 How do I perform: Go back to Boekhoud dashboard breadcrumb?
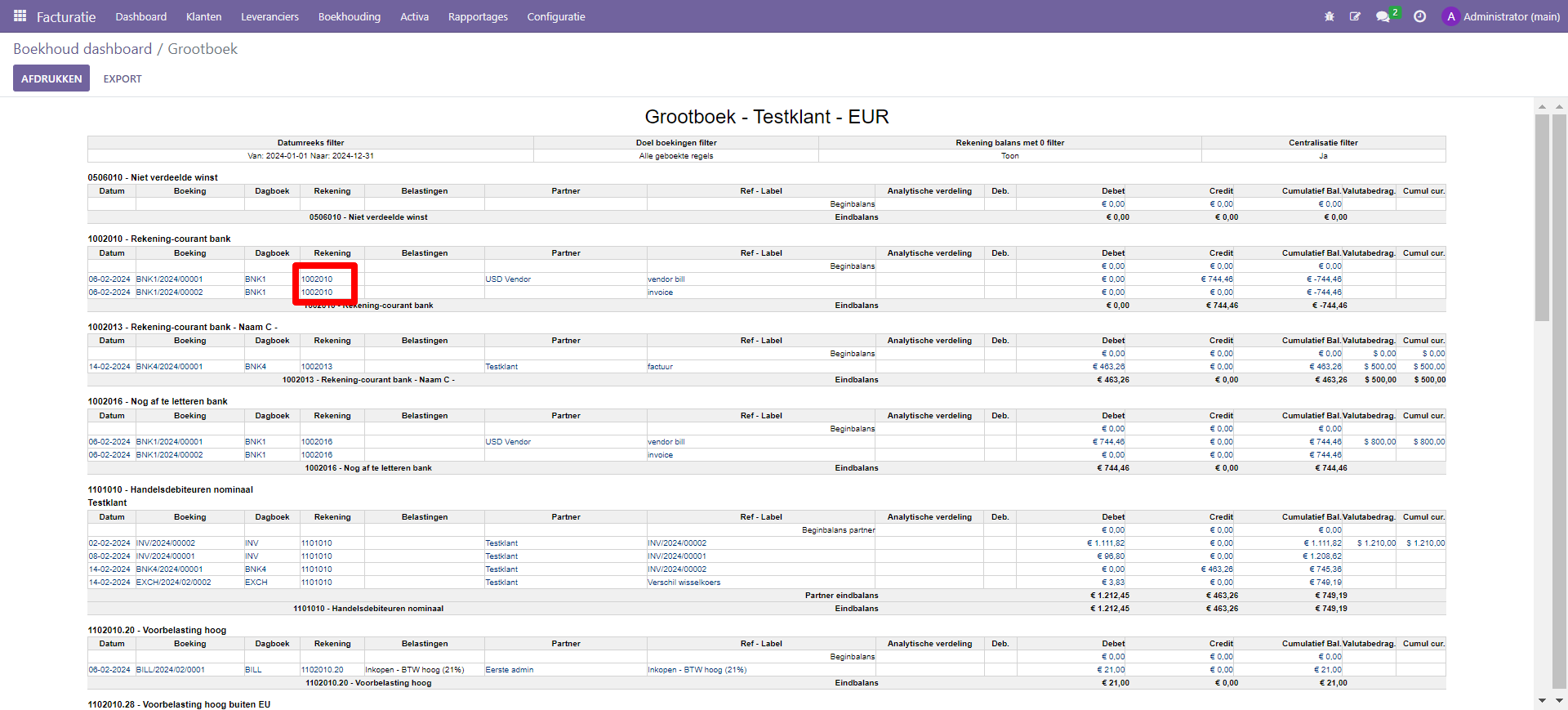(82, 49)
